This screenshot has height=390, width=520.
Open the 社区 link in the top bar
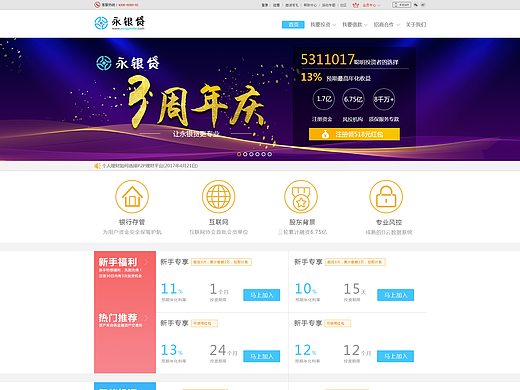344,5
